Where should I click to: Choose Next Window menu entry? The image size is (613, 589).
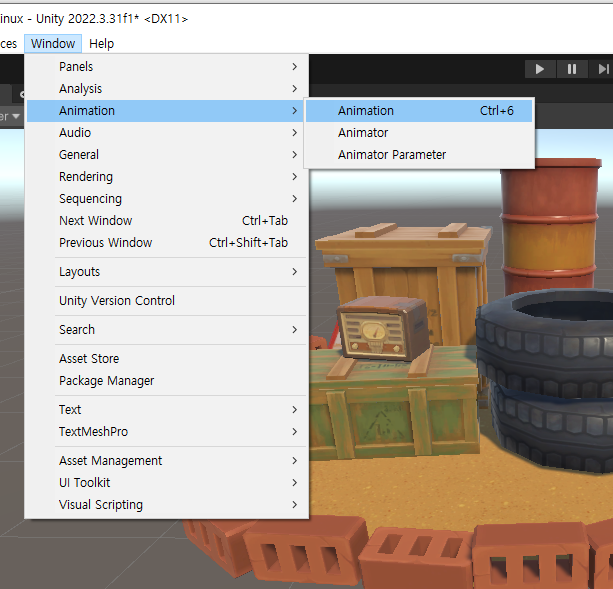(166, 220)
